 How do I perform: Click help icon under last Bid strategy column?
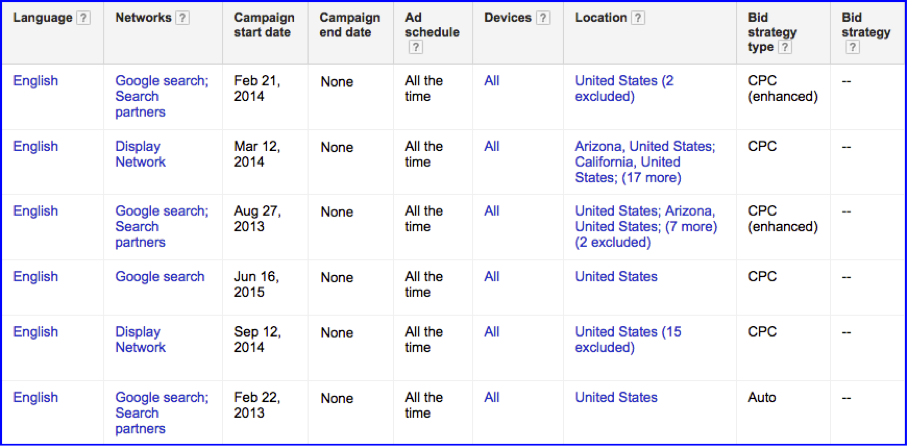[852, 48]
